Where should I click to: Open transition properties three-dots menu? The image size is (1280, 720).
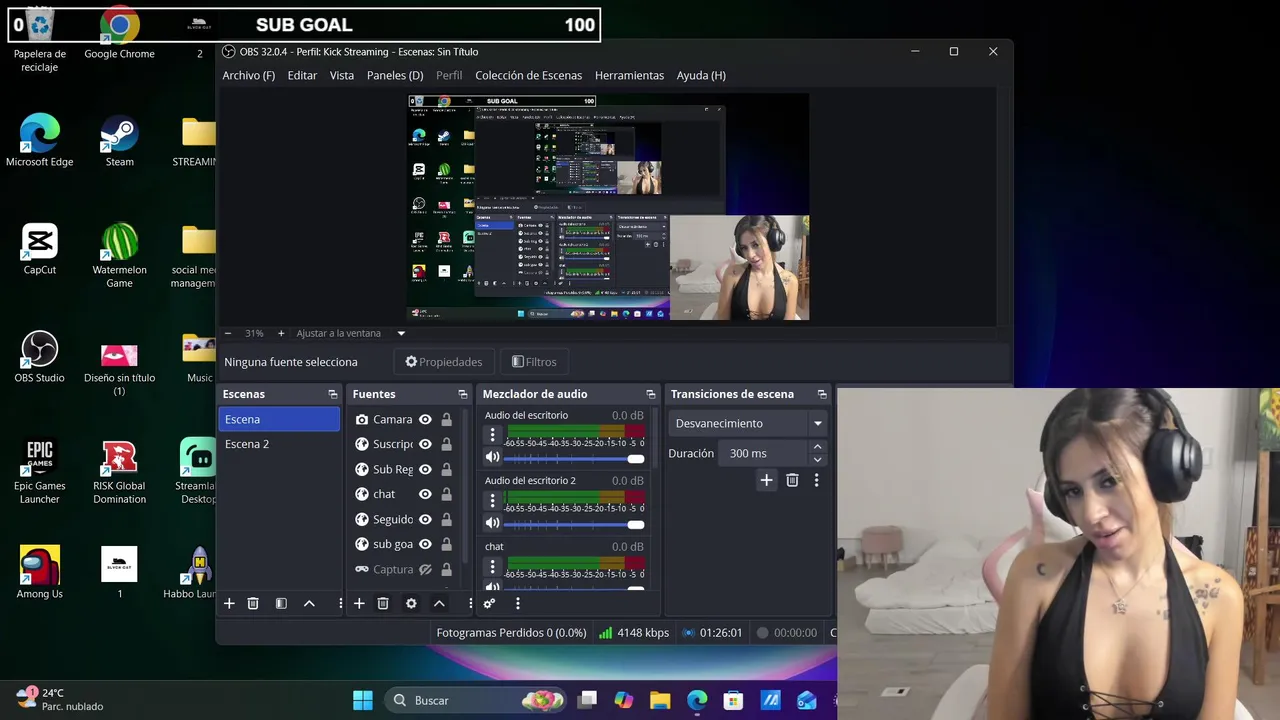tap(816, 480)
